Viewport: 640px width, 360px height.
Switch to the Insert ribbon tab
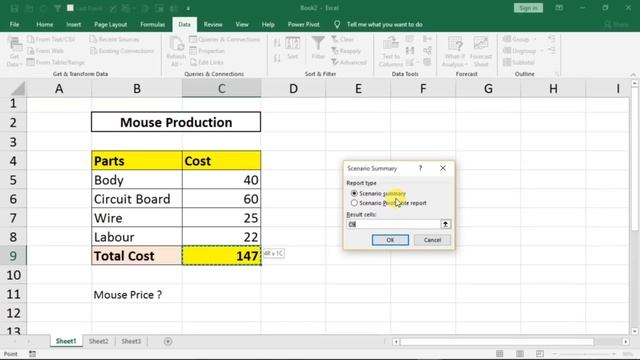tap(73, 24)
